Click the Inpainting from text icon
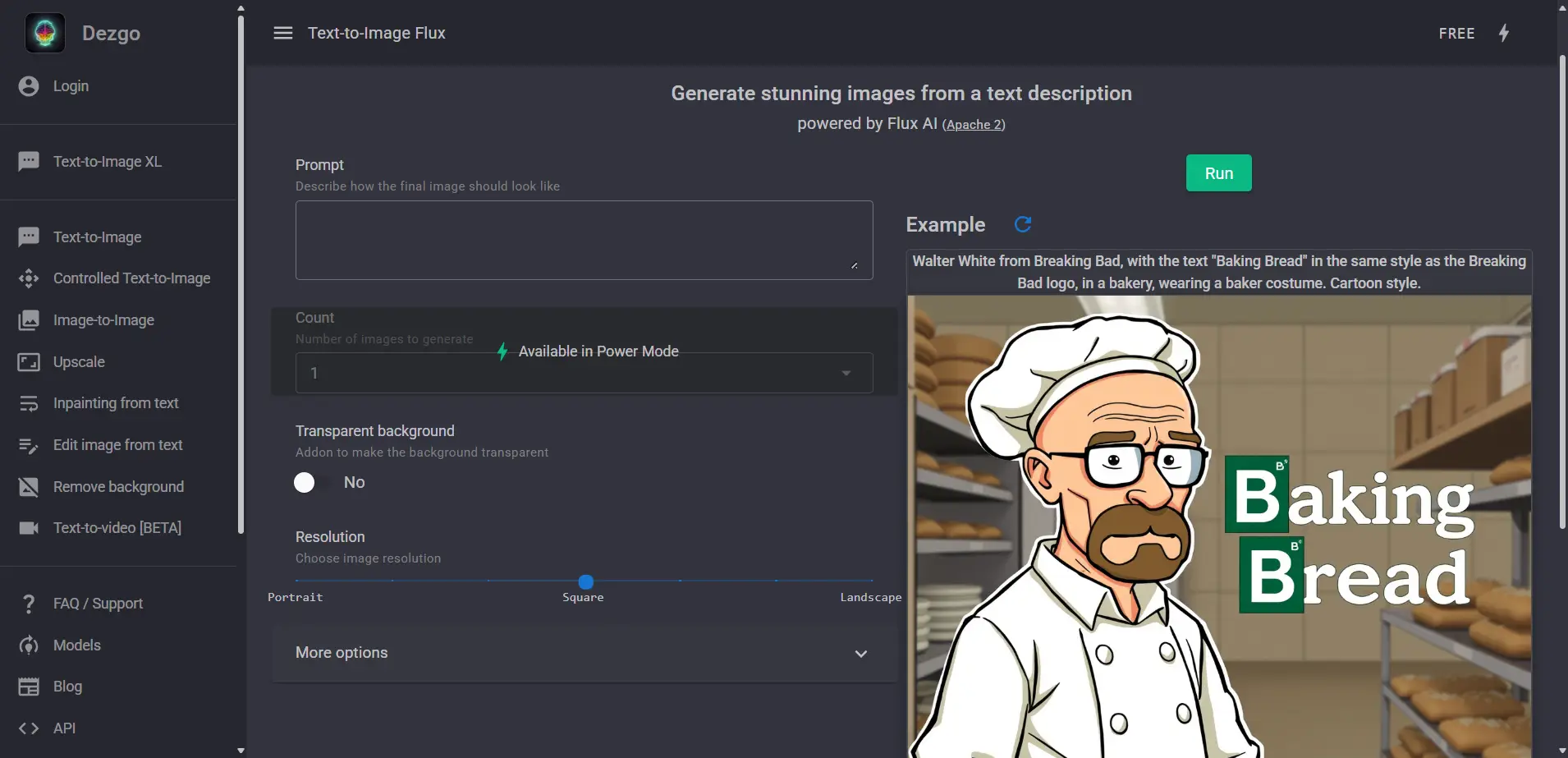This screenshot has width=1568, height=758. click(29, 403)
